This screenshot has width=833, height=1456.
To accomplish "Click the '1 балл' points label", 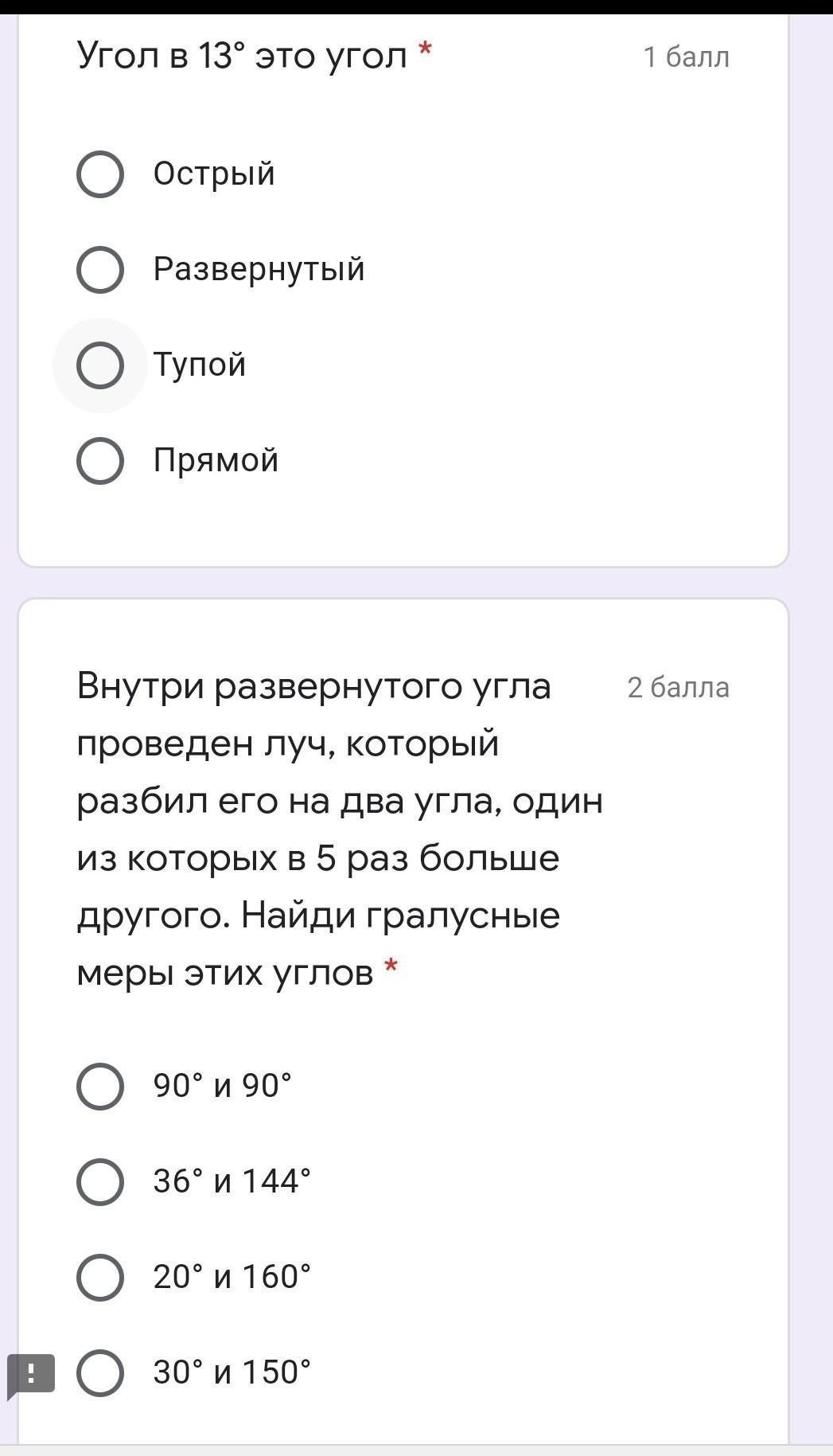I will (x=686, y=57).
